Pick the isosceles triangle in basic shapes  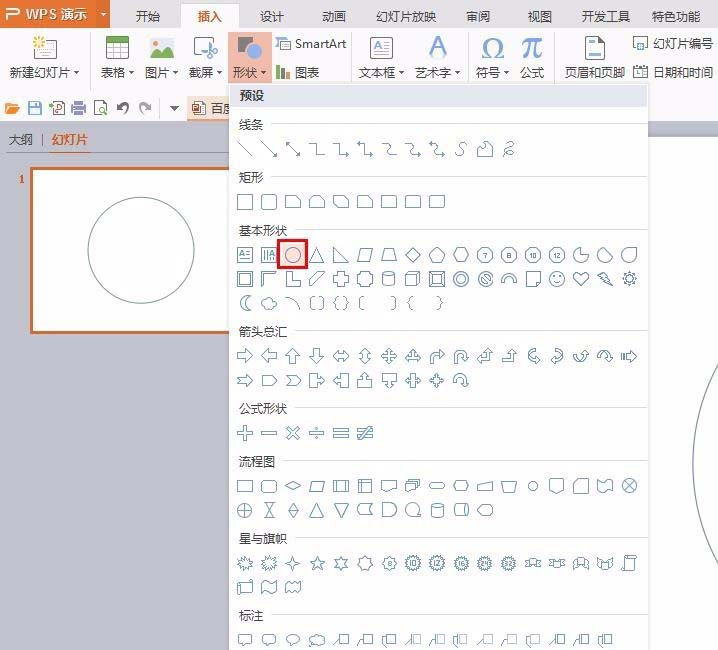(x=316, y=255)
